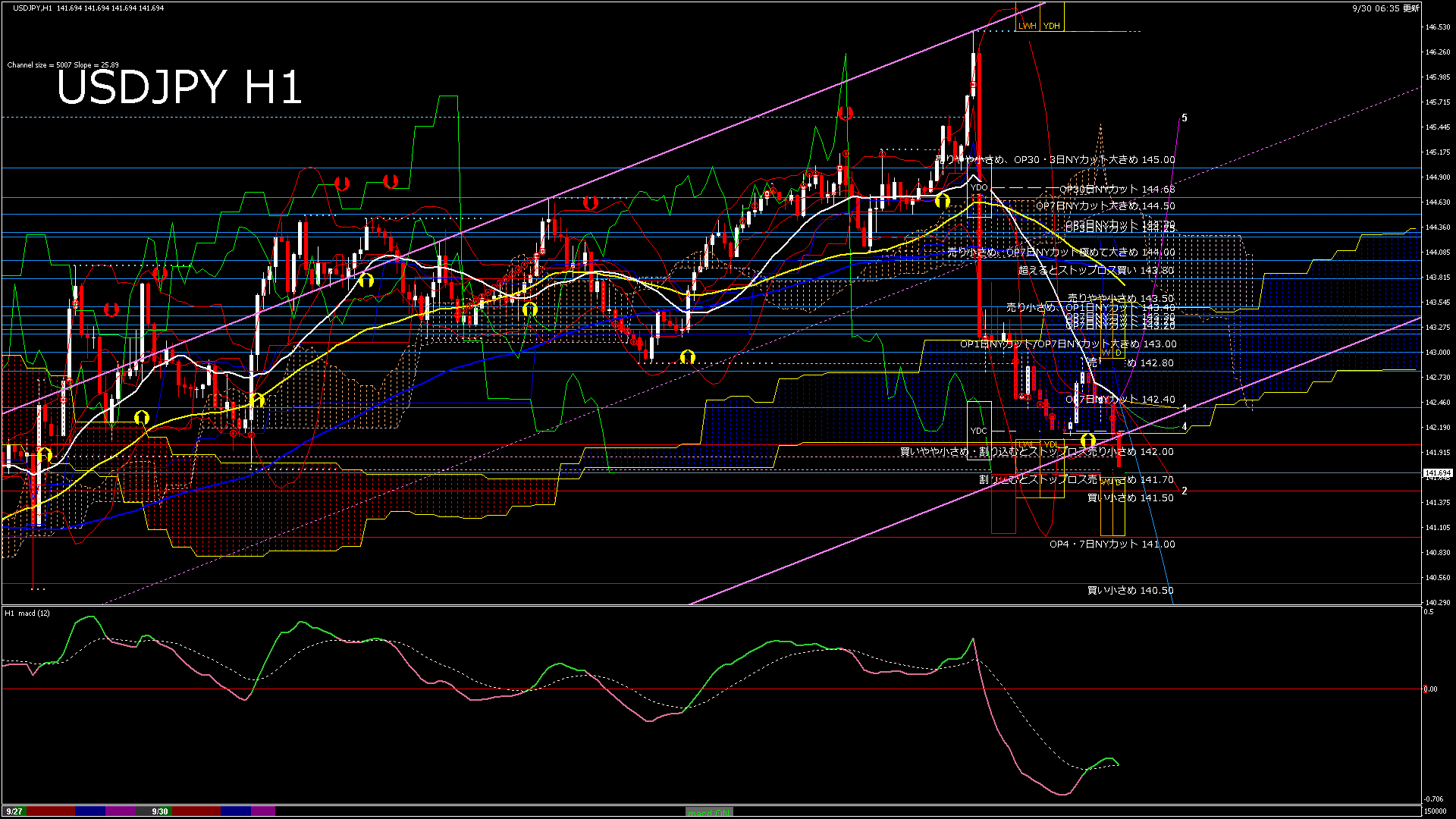1456x819 pixels.
Task: Click current price tag 141.694 on axis
Action: click(x=1437, y=473)
